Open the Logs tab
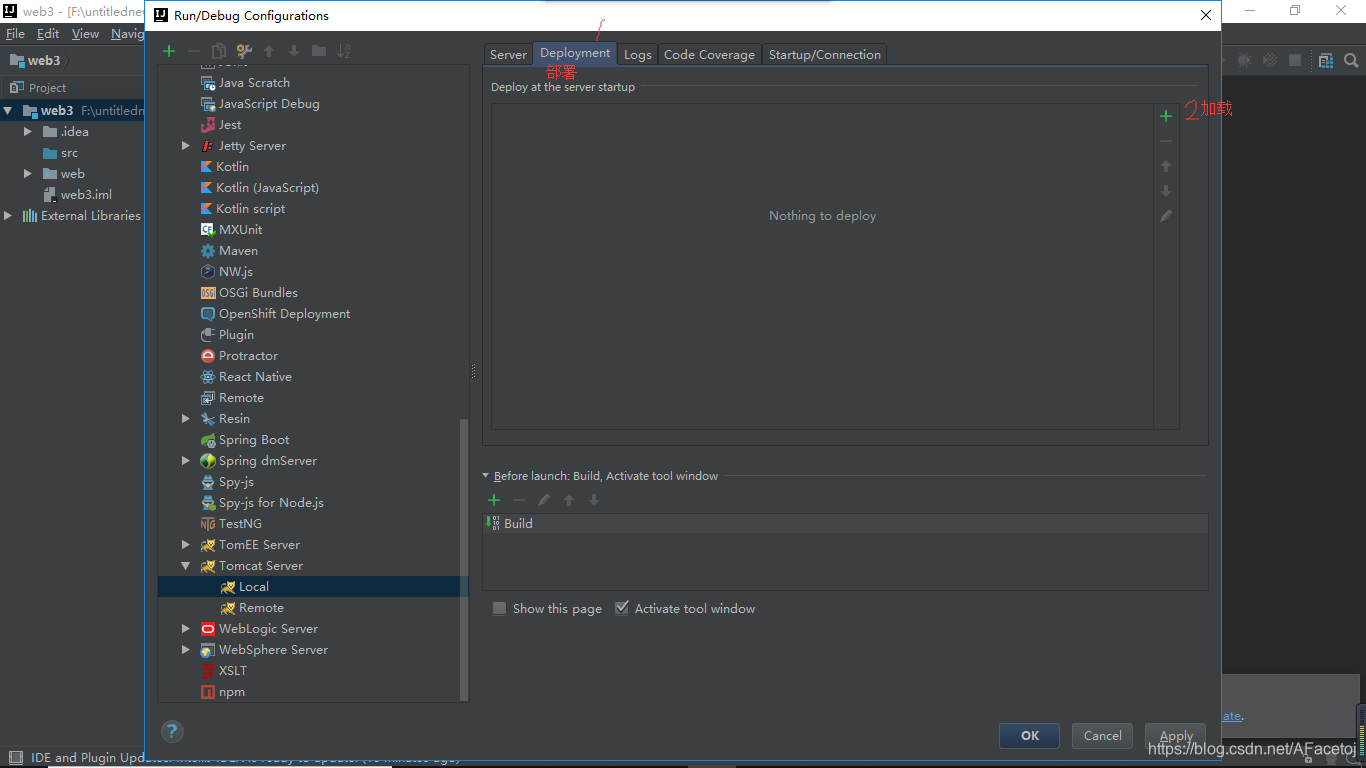The height and width of the screenshot is (768, 1366). (638, 55)
